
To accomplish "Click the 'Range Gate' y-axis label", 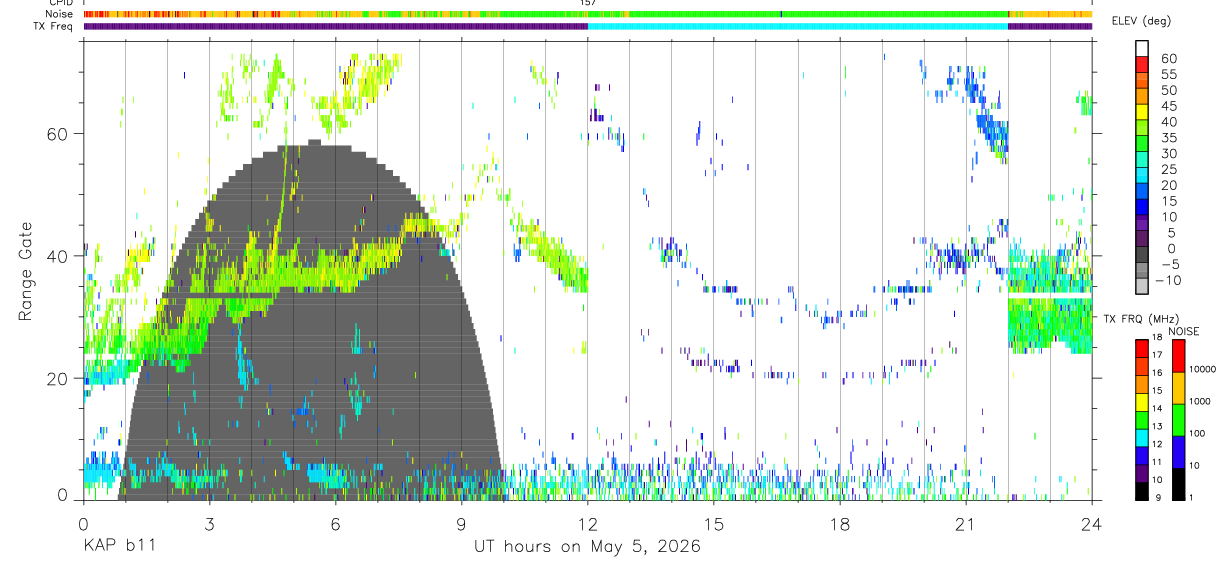I will tap(25, 270).
